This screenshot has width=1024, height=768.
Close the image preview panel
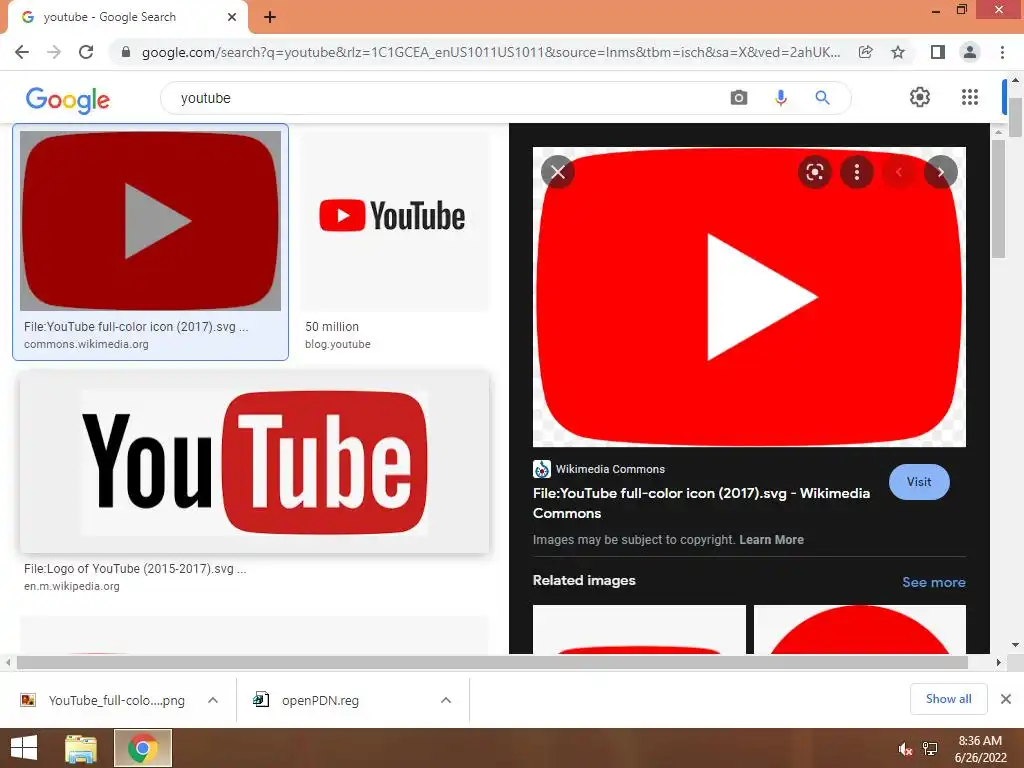pos(558,172)
